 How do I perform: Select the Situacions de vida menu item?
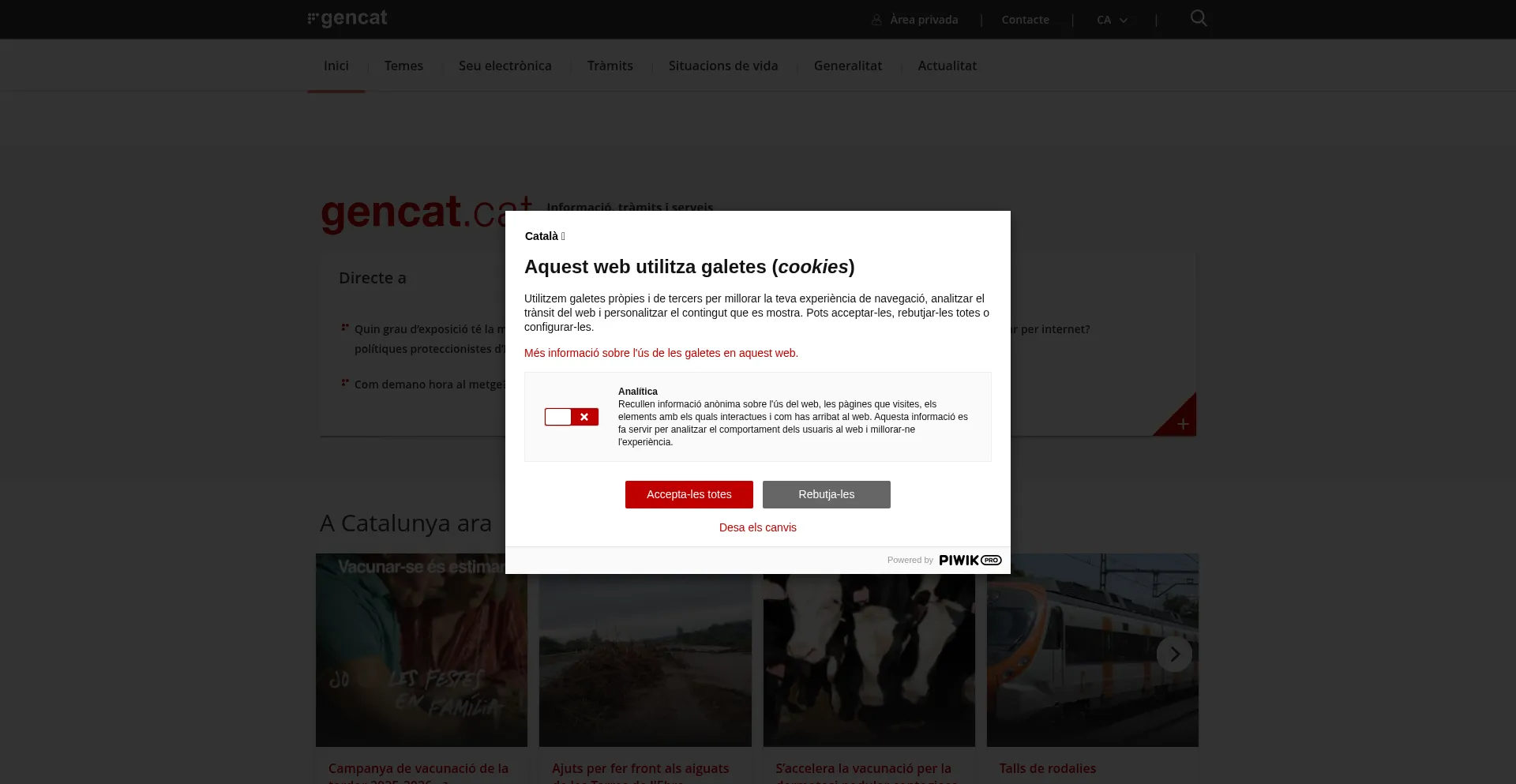point(722,66)
